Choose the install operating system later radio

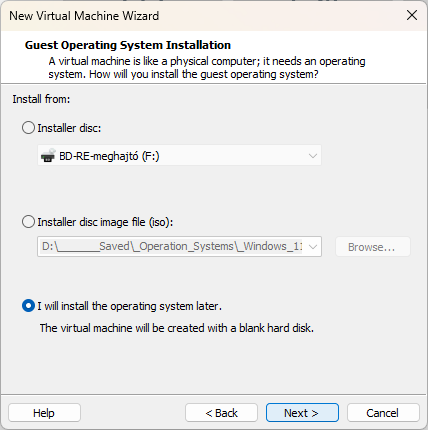pos(28,306)
